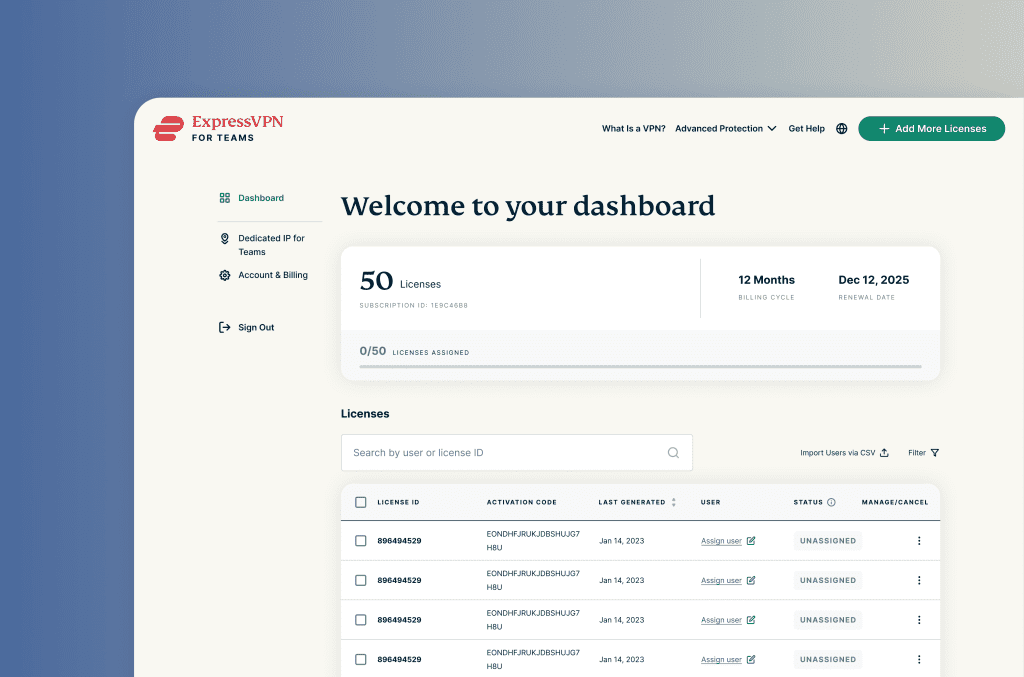Click the licenses assigned progress bar
Viewport: 1024px width, 677px height.
(640, 366)
